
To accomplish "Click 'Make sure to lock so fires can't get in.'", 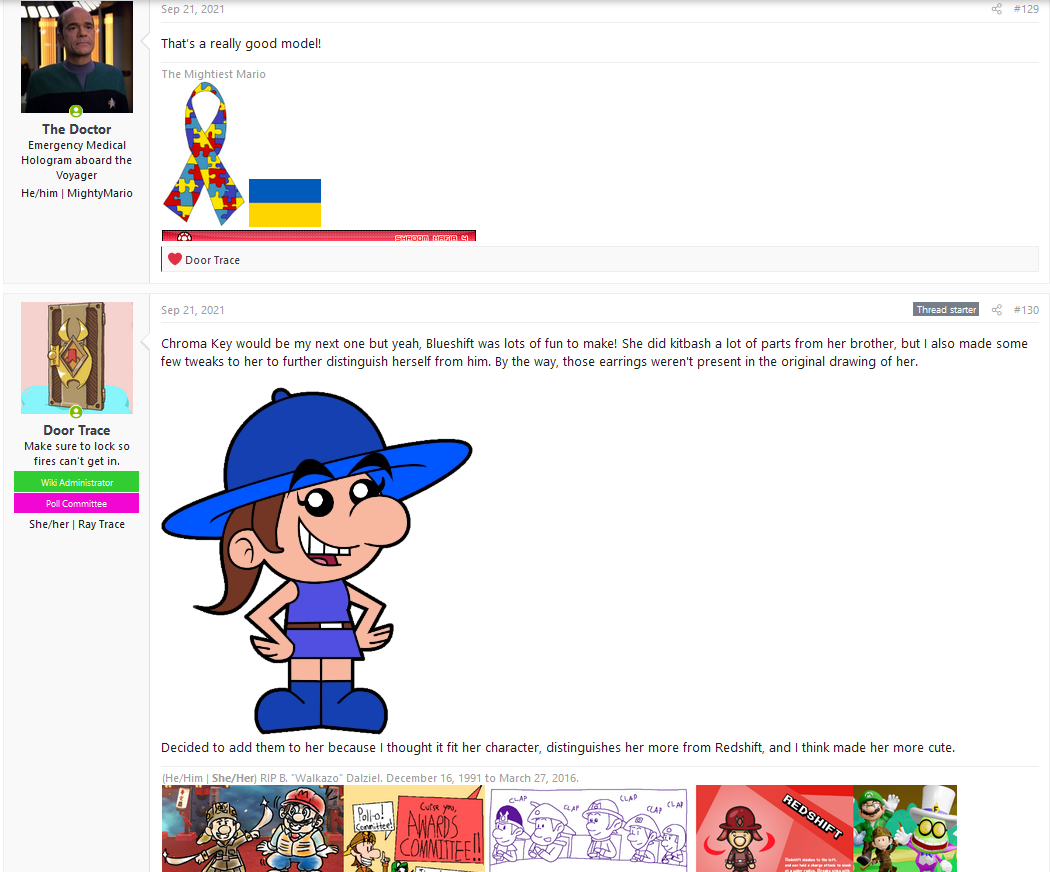I will [x=77, y=453].
